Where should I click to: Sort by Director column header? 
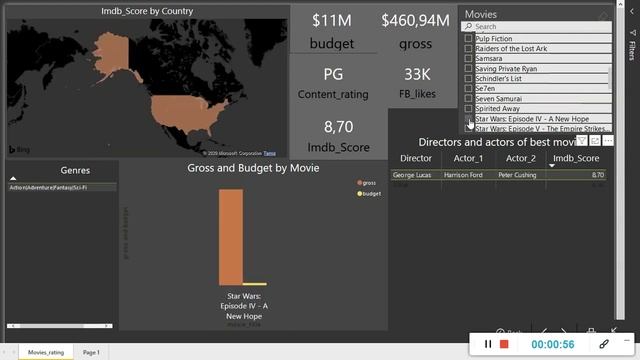[416, 158]
